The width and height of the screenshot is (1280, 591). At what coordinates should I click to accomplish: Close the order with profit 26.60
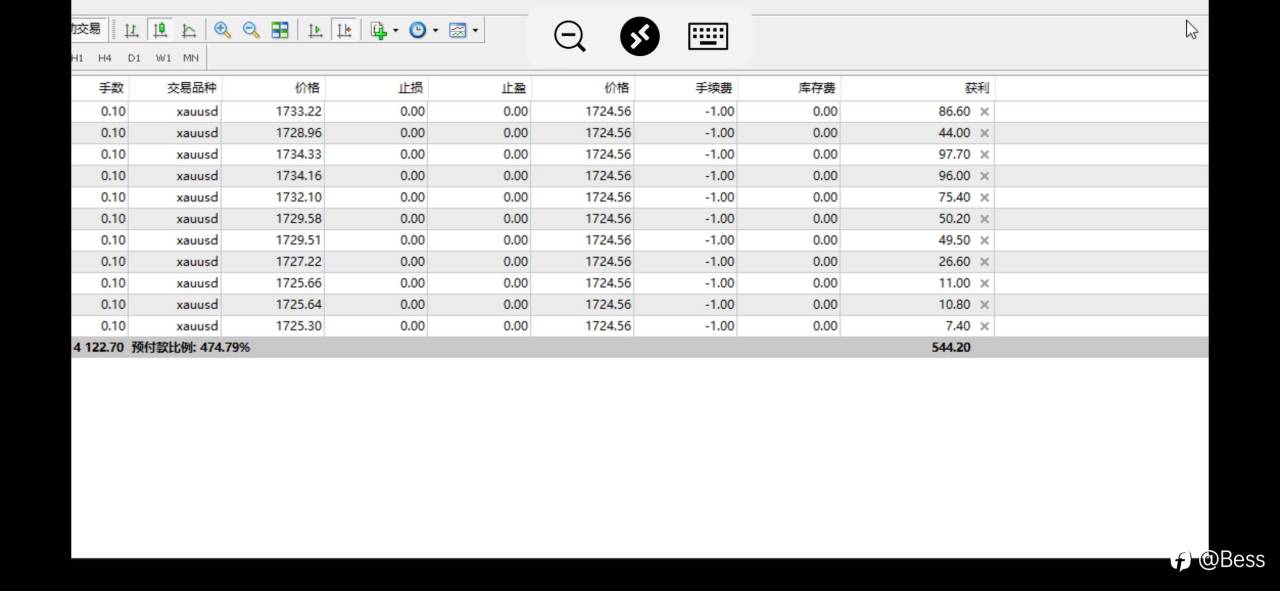[x=984, y=262]
